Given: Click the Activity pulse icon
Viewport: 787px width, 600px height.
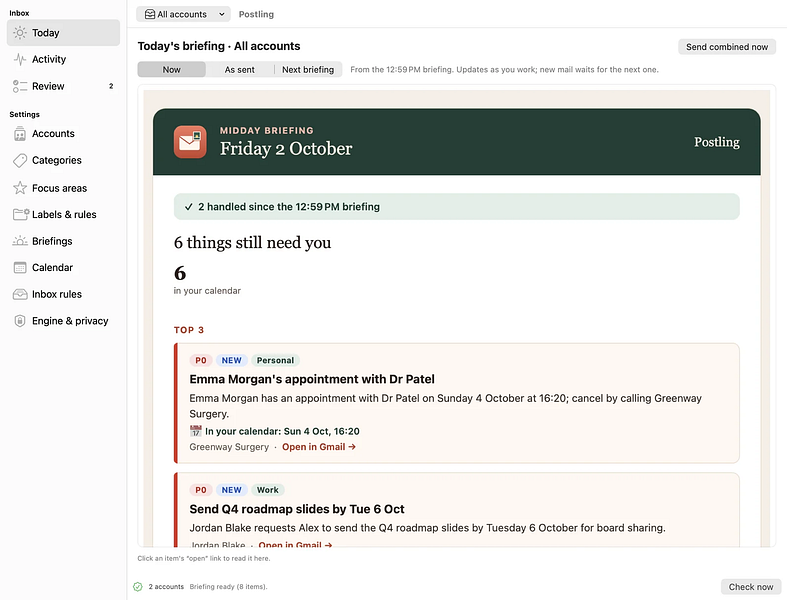Looking at the screenshot, I should pos(20,59).
